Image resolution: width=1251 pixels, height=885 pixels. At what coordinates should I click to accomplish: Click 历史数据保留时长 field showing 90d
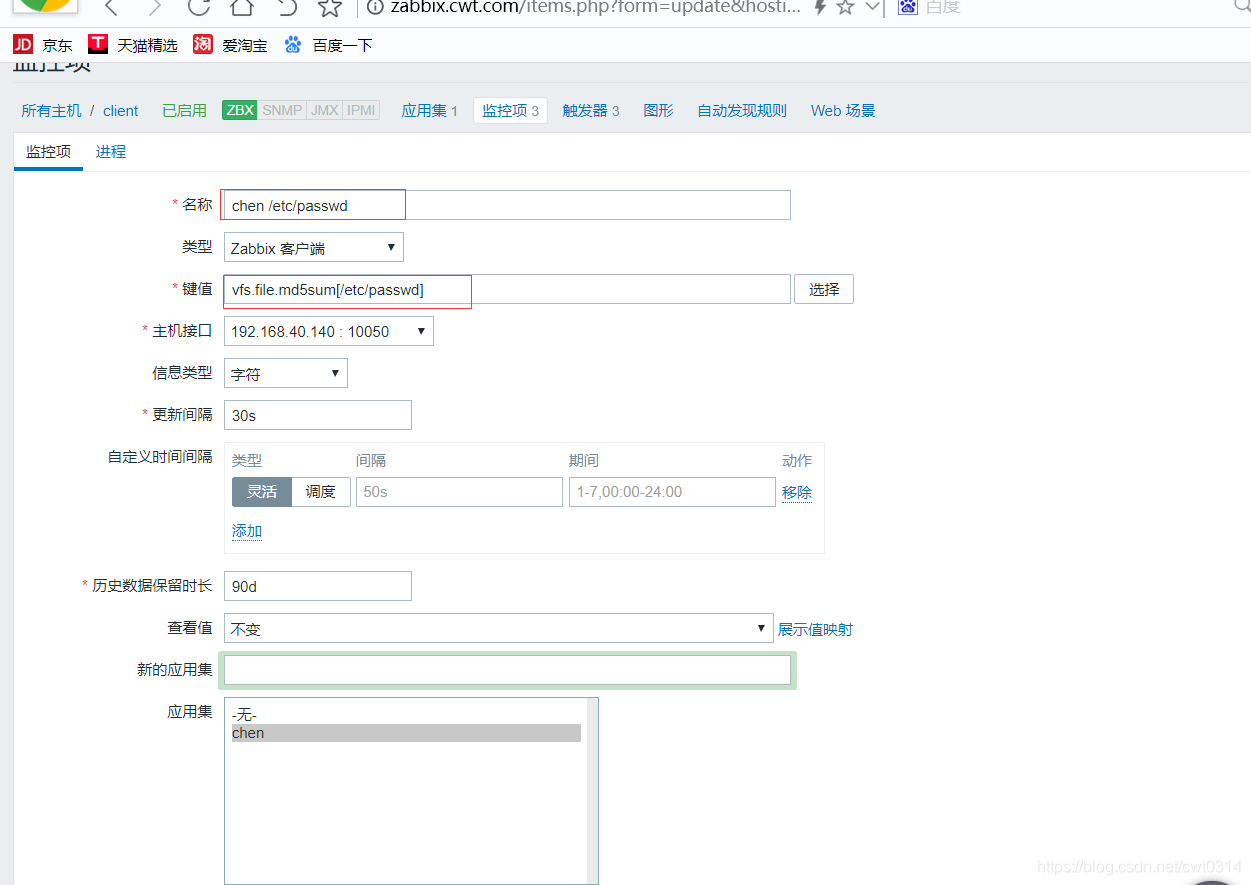pyautogui.click(x=317, y=586)
